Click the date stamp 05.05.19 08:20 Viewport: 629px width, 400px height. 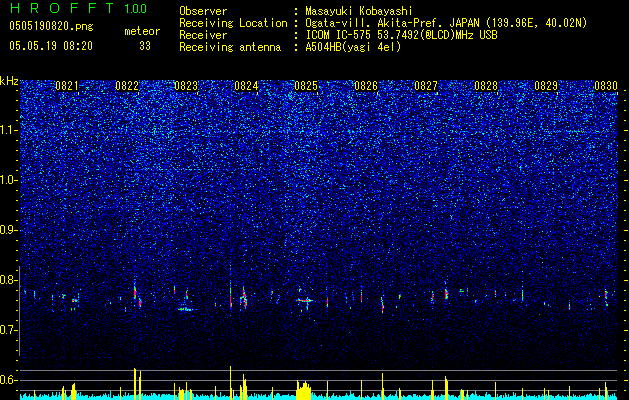point(51,46)
